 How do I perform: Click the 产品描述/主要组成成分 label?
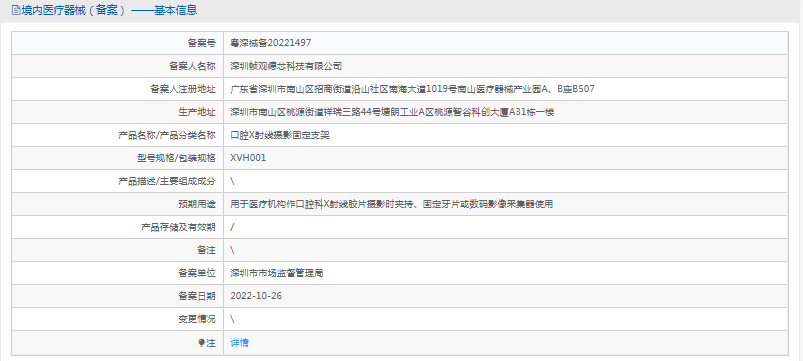pyautogui.click(x=167, y=181)
